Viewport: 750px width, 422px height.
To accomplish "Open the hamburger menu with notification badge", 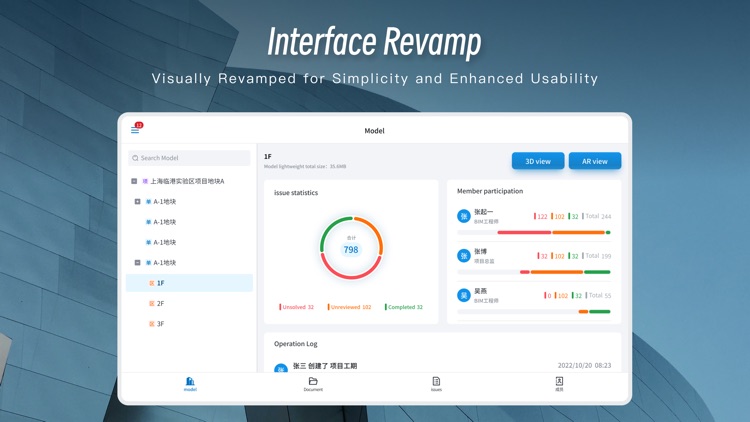I will coord(136,129).
